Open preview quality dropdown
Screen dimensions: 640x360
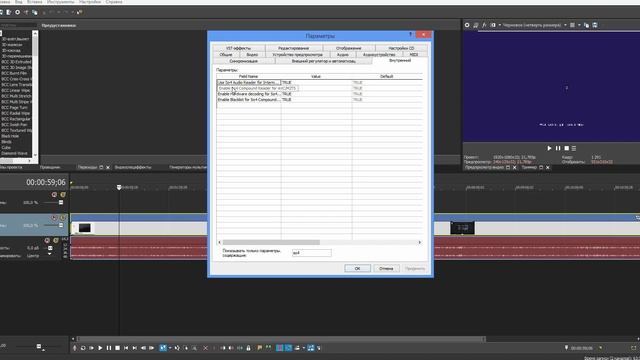pos(565,25)
